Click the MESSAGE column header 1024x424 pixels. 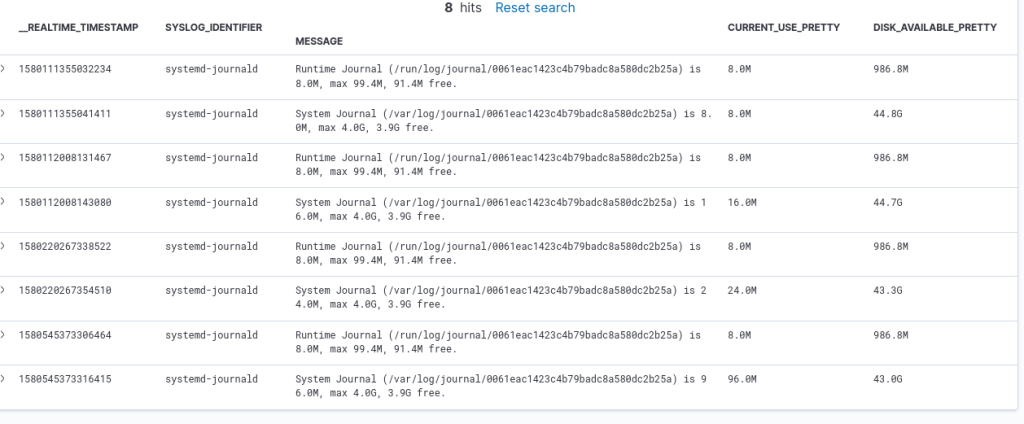point(319,41)
